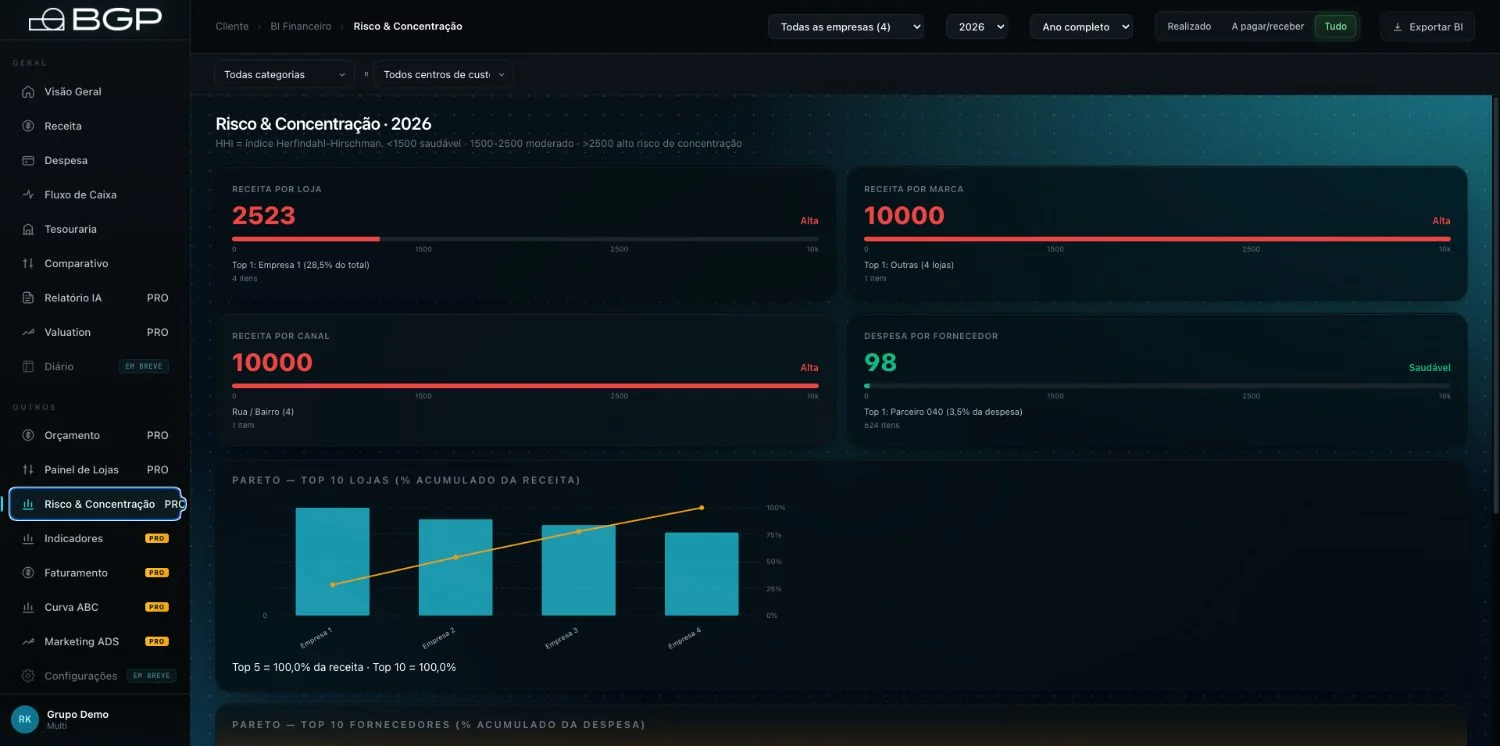Click the Valuation trend icon
1500x746 pixels.
[28, 332]
